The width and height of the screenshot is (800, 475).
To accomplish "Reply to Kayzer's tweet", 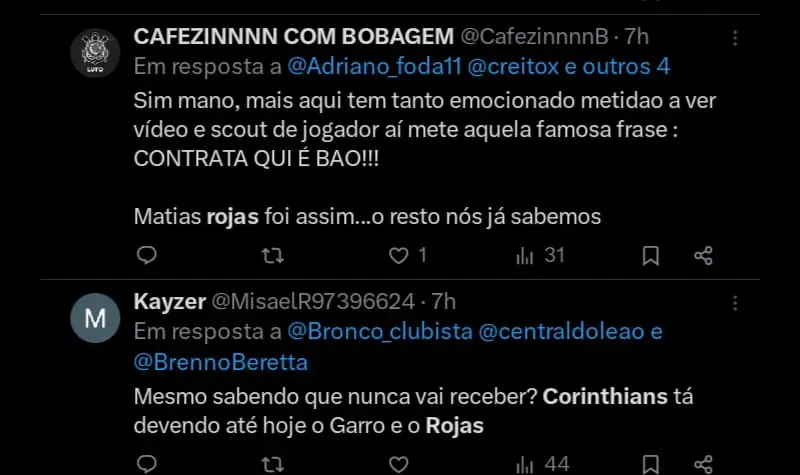I will click(146, 463).
